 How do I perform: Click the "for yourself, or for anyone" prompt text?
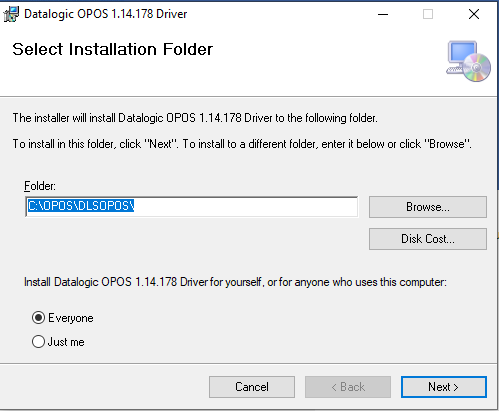(x=235, y=282)
